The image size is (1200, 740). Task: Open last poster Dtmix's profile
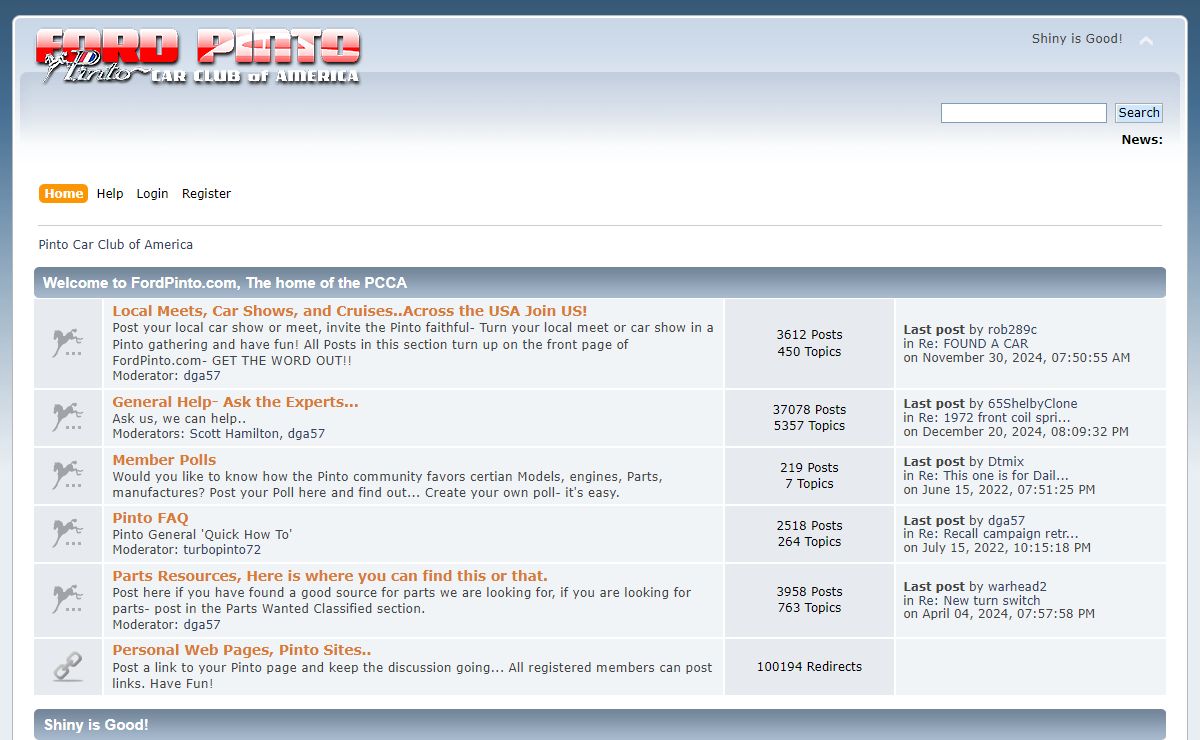(1006, 462)
